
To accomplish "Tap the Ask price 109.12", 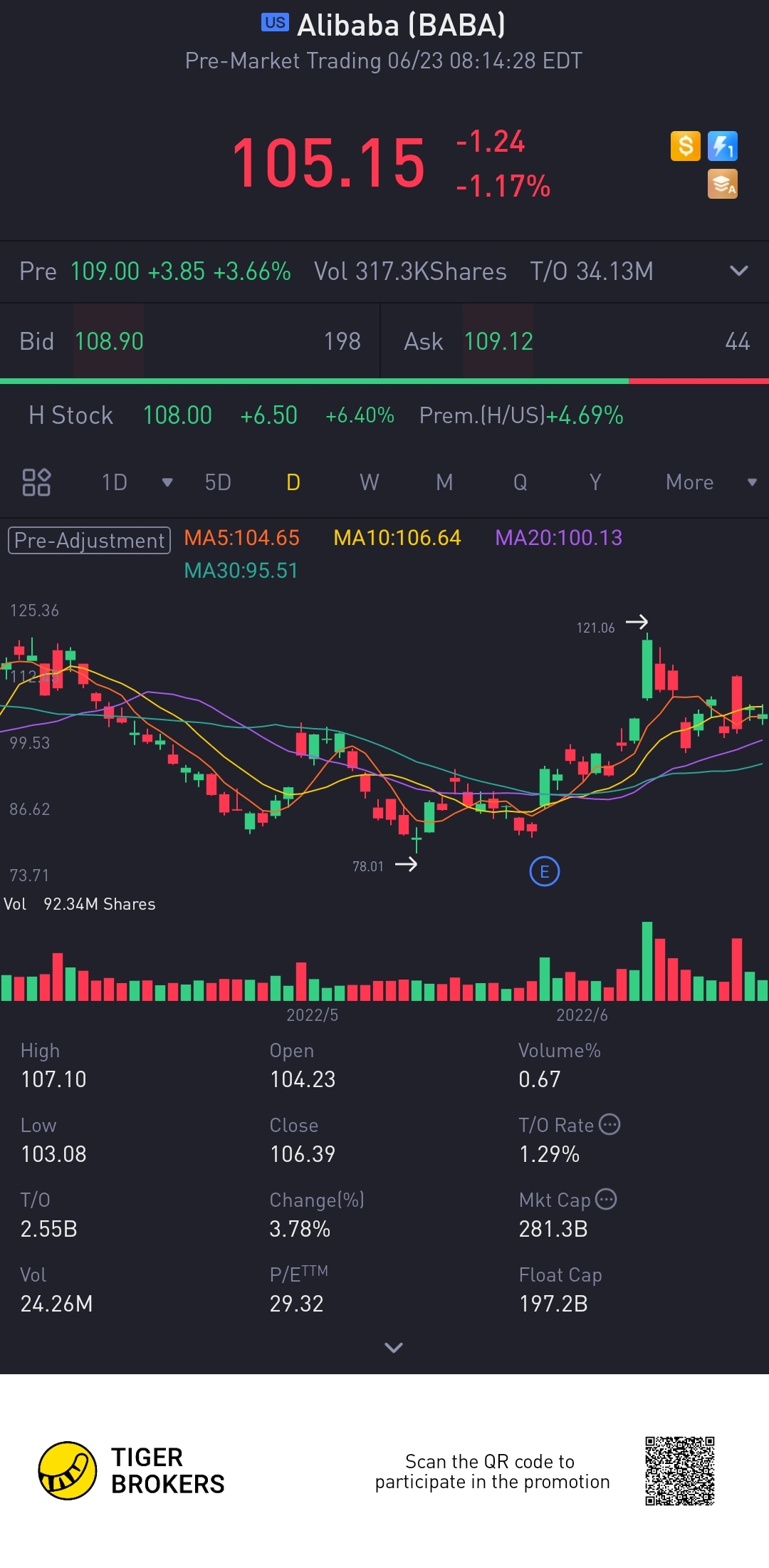I will click(x=498, y=341).
